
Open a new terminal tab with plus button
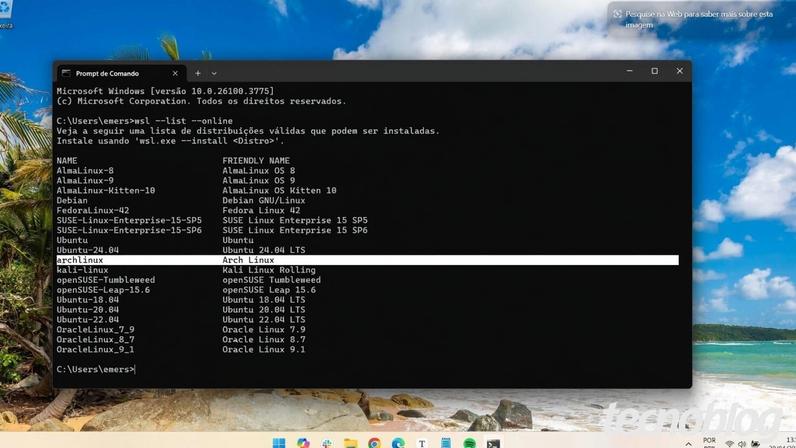click(198, 73)
